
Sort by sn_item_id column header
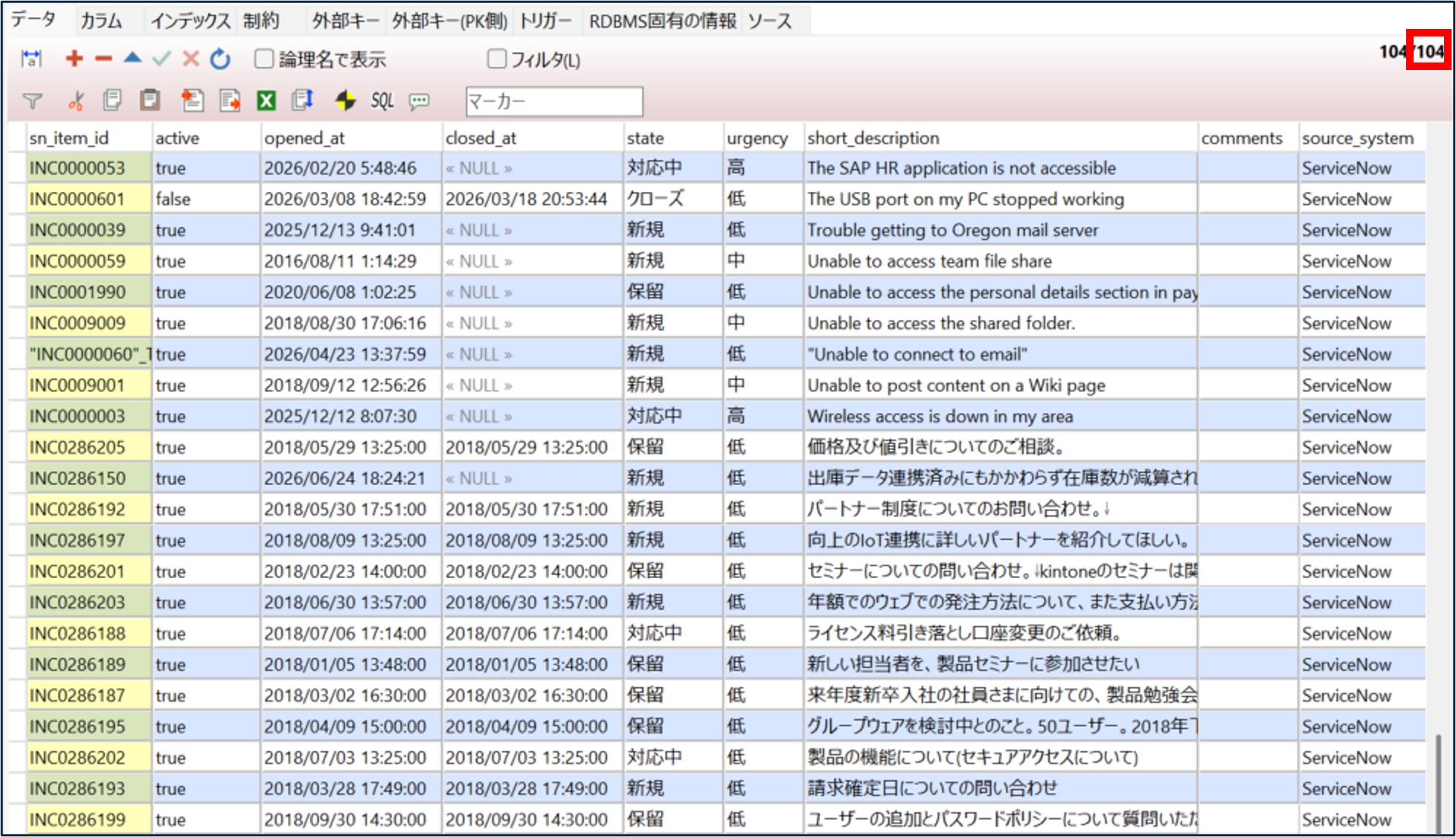(x=89, y=138)
